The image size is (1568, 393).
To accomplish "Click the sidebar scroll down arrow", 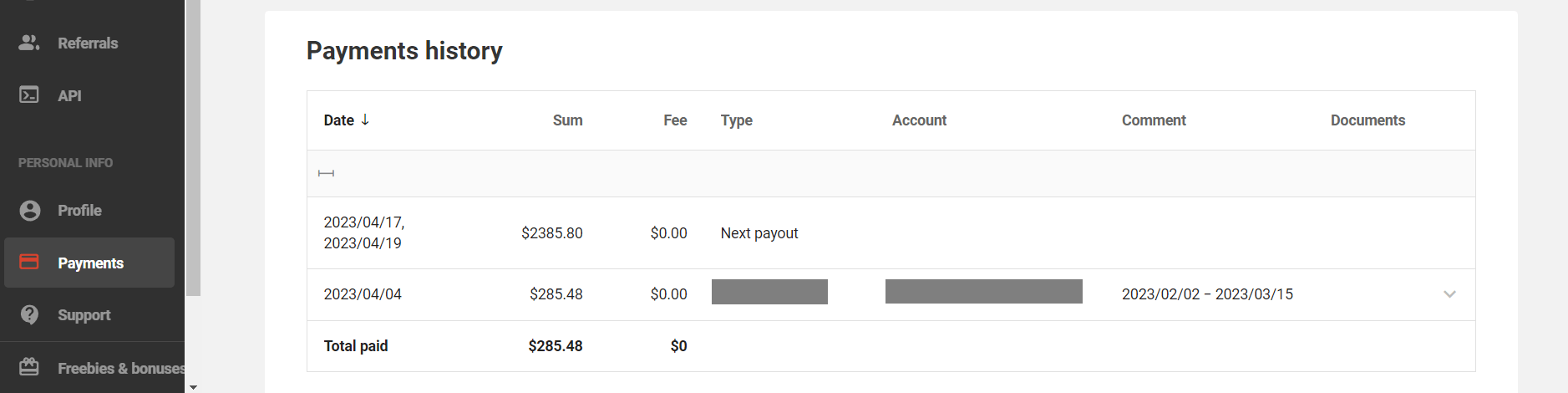I will [193, 387].
